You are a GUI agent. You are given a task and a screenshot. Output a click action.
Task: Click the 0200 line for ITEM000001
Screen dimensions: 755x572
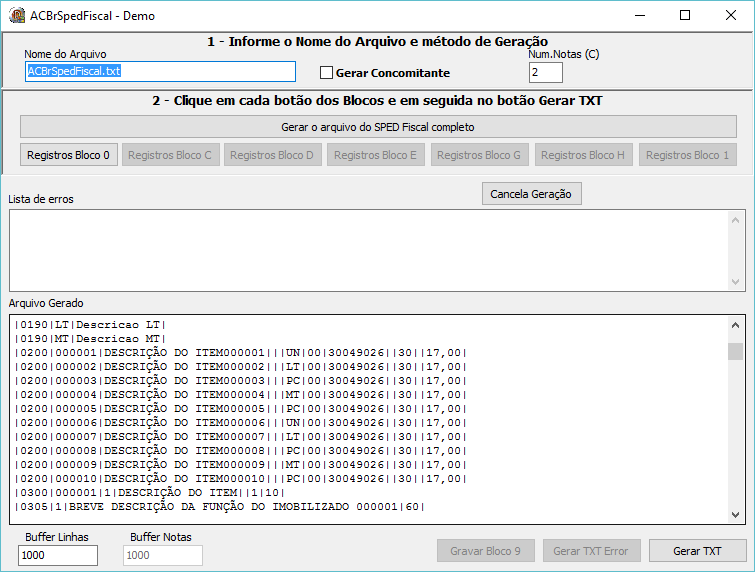[x=241, y=353]
